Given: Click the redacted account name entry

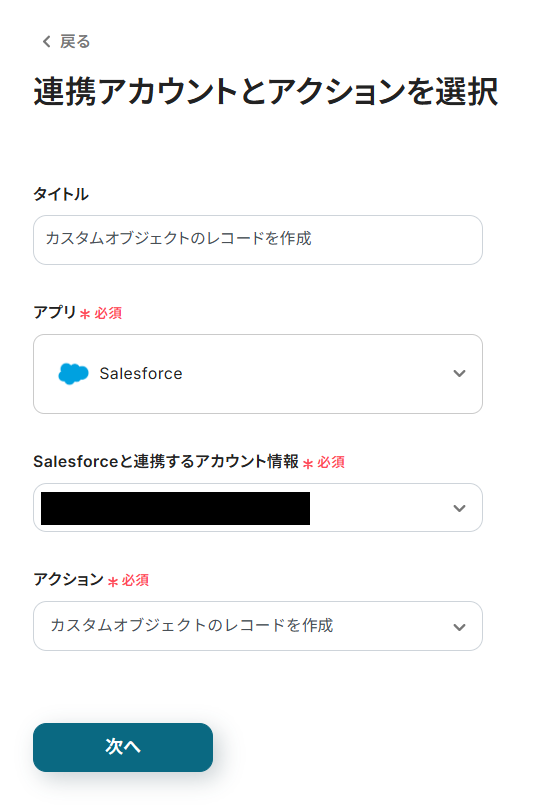Looking at the screenshot, I should (175, 508).
